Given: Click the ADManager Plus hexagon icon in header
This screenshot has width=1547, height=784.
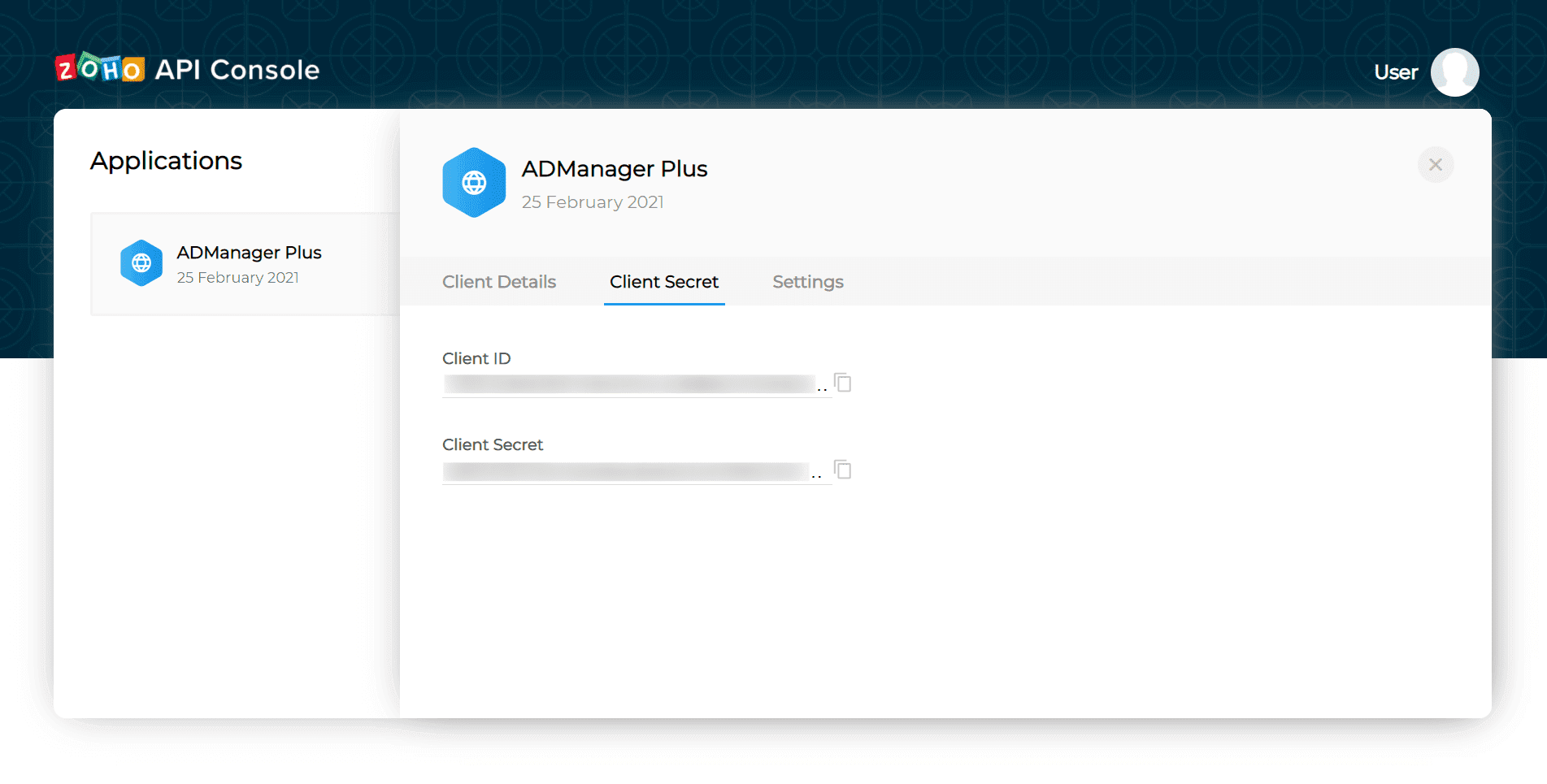Looking at the screenshot, I should [474, 183].
